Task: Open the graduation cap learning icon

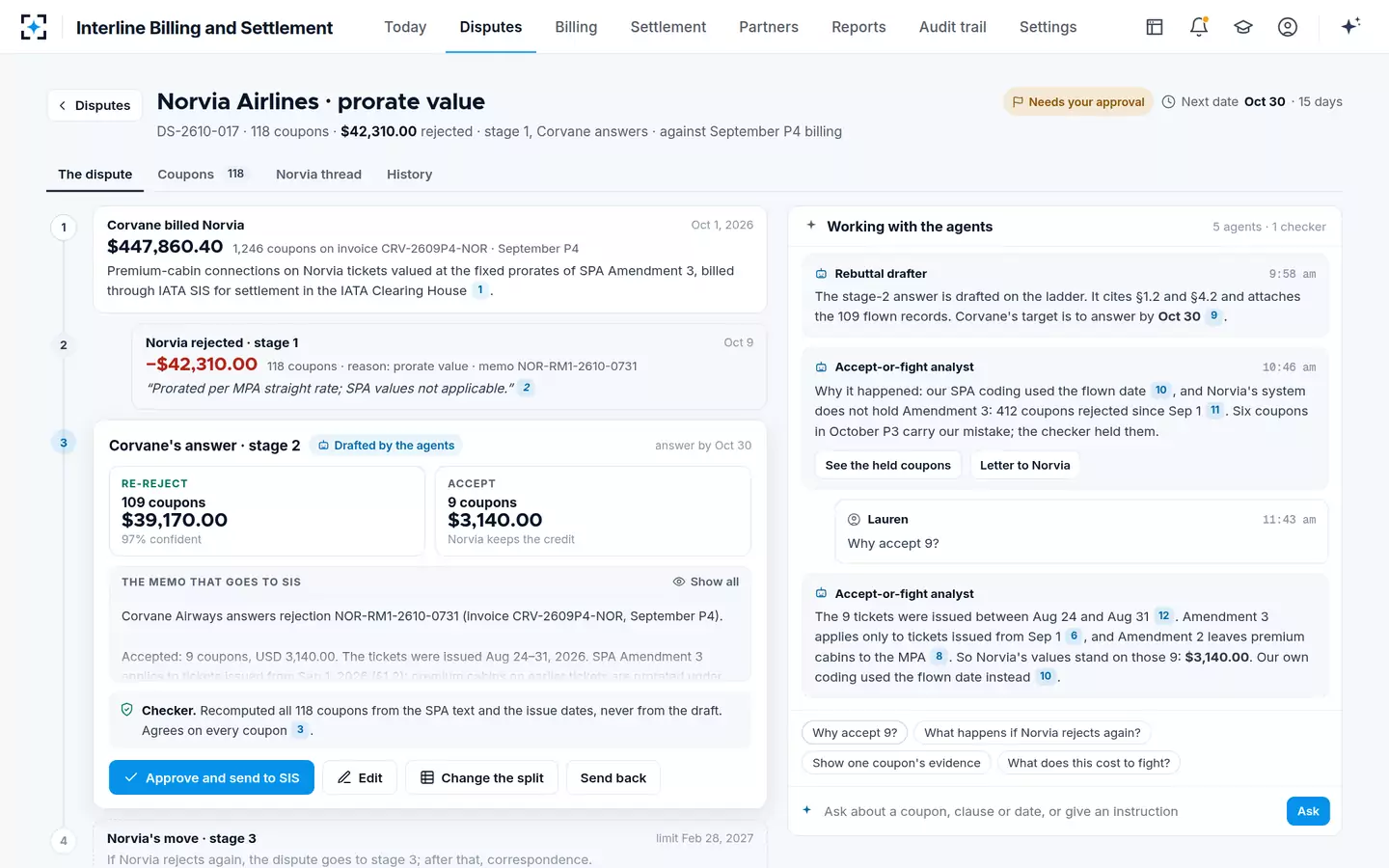Action: (1243, 27)
